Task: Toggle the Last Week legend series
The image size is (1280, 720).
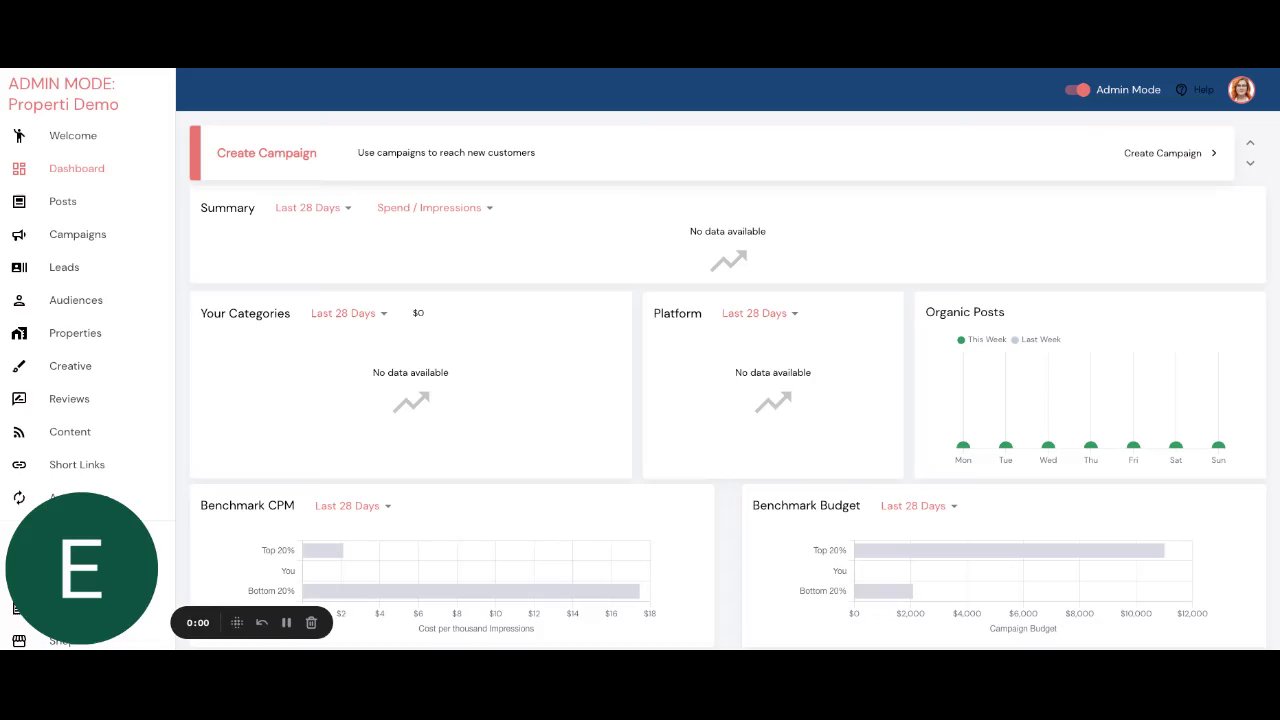Action: 1035,340
